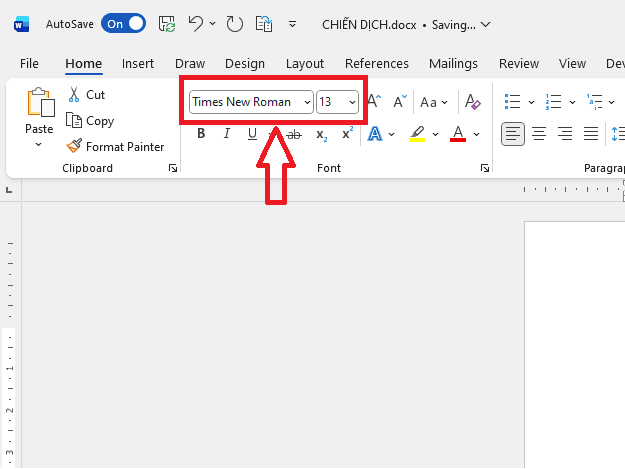Click the Undo arrow icon

(196, 23)
